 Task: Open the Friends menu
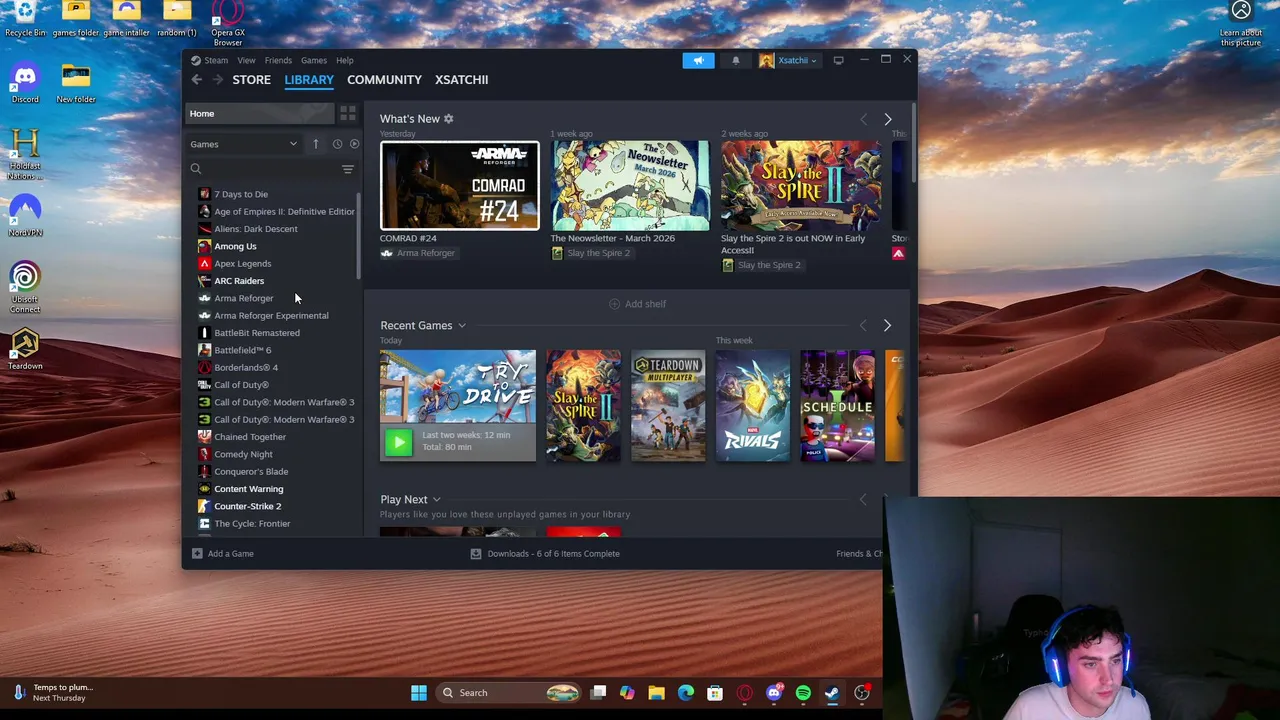278,60
